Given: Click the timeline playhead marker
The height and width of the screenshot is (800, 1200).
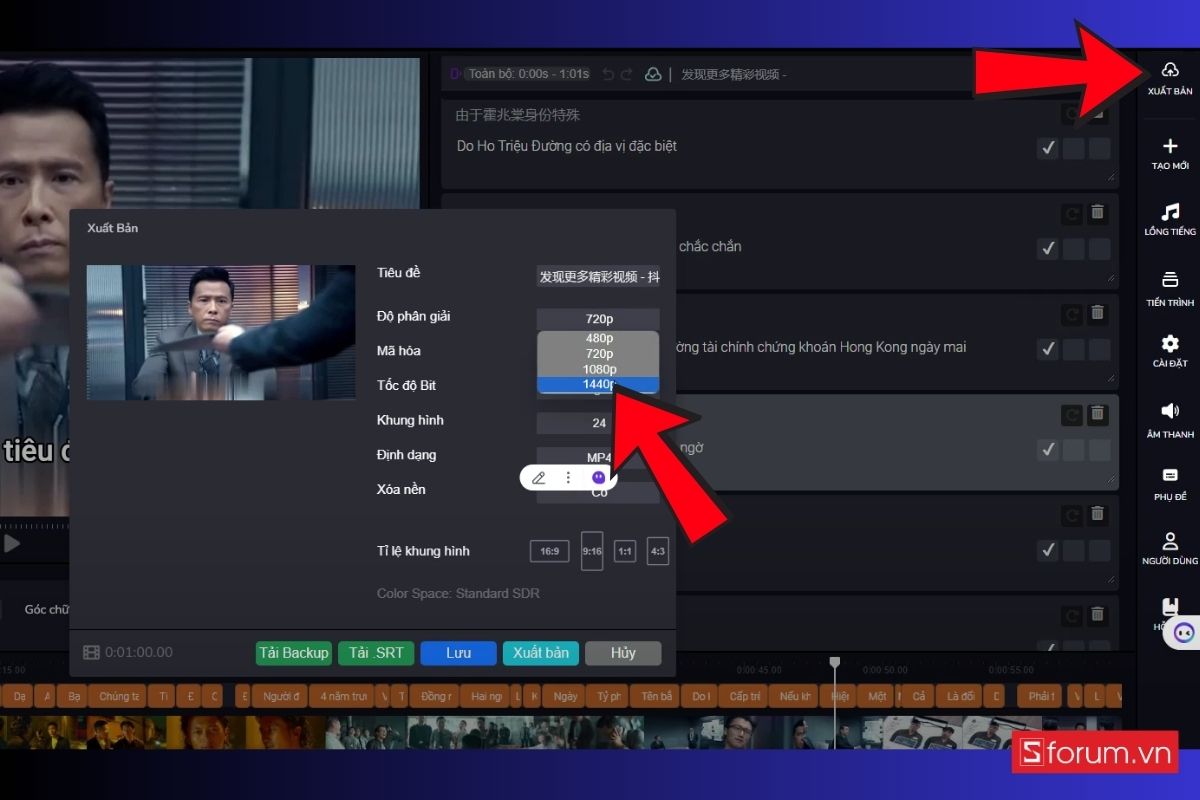Looking at the screenshot, I should tap(834, 663).
